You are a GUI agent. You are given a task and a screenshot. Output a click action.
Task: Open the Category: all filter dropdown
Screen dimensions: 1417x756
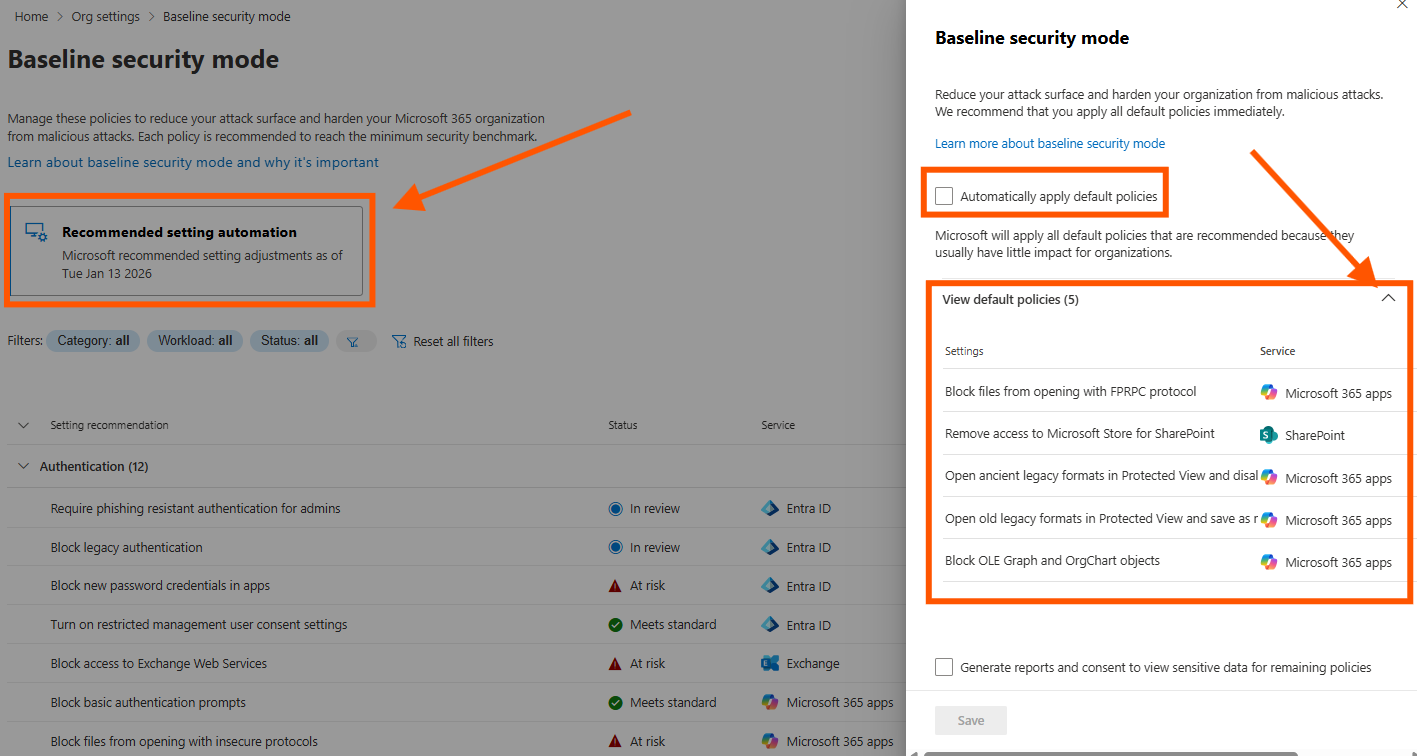[x=92, y=341]
